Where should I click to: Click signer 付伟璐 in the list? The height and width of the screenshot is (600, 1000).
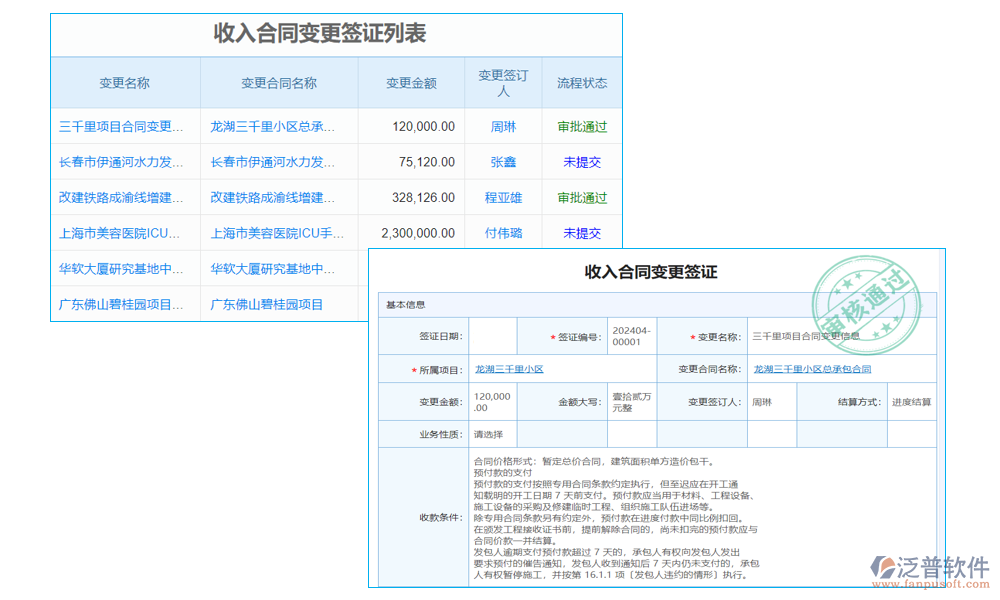[503, 233]
